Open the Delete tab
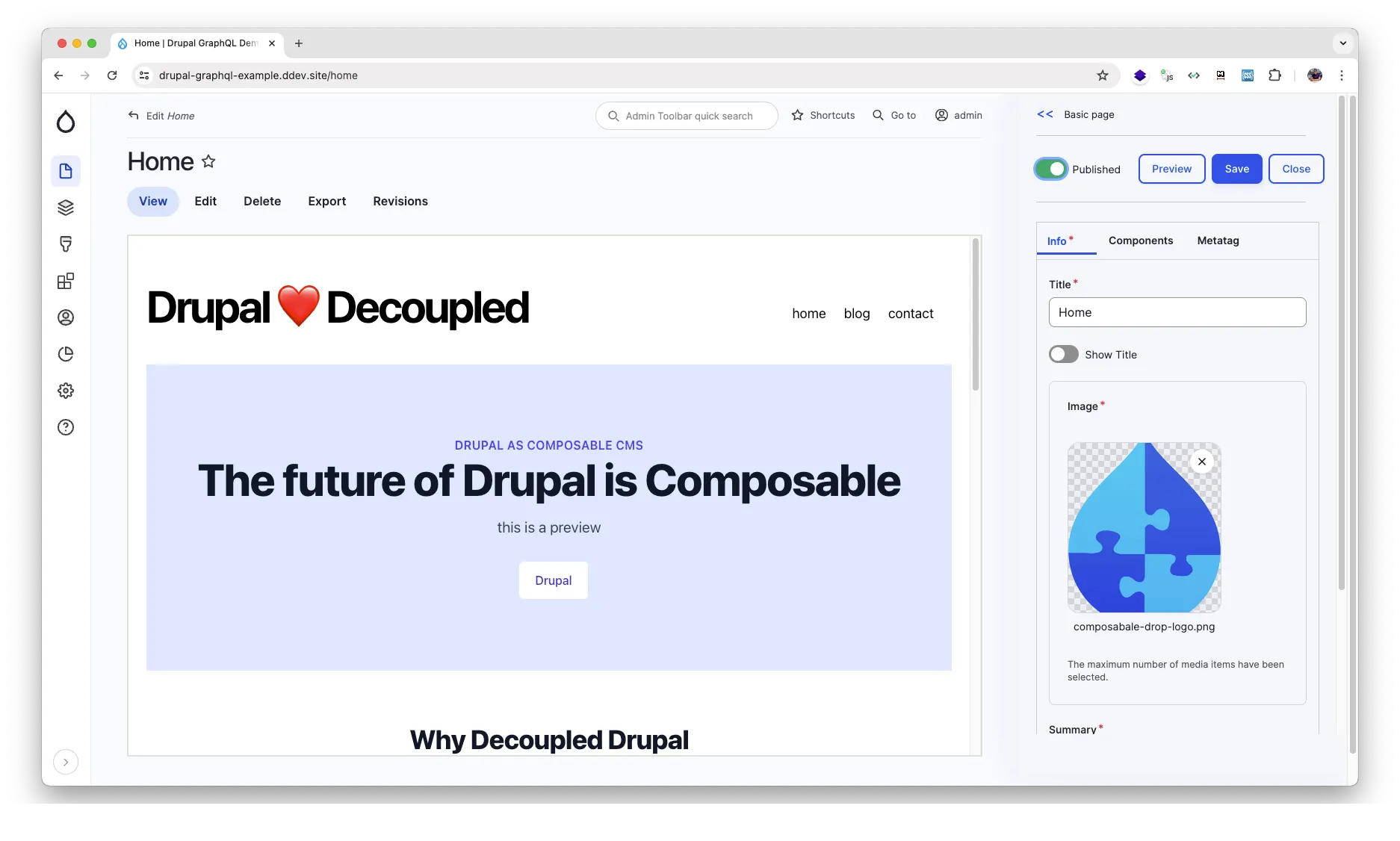This screenshot has width=1400, height=841. (262, 202)
